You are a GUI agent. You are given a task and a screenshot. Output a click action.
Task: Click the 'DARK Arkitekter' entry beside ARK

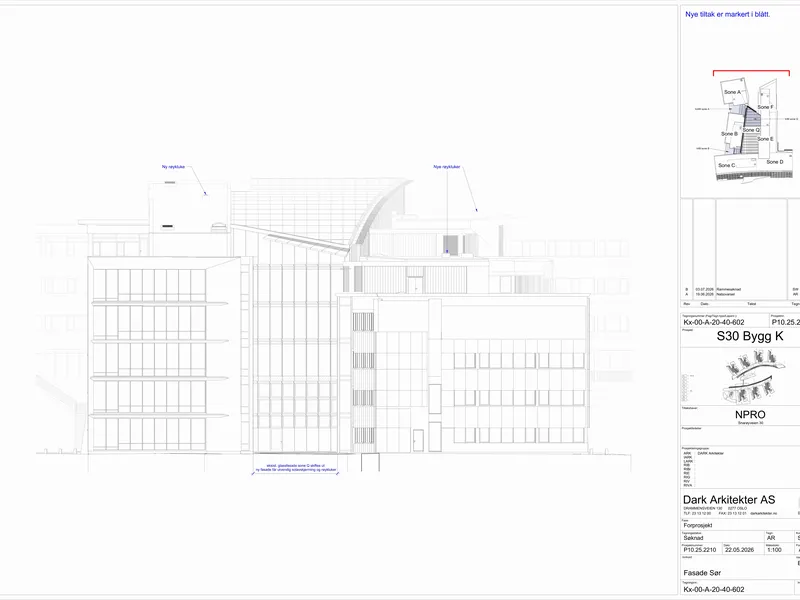click(710, 453)
